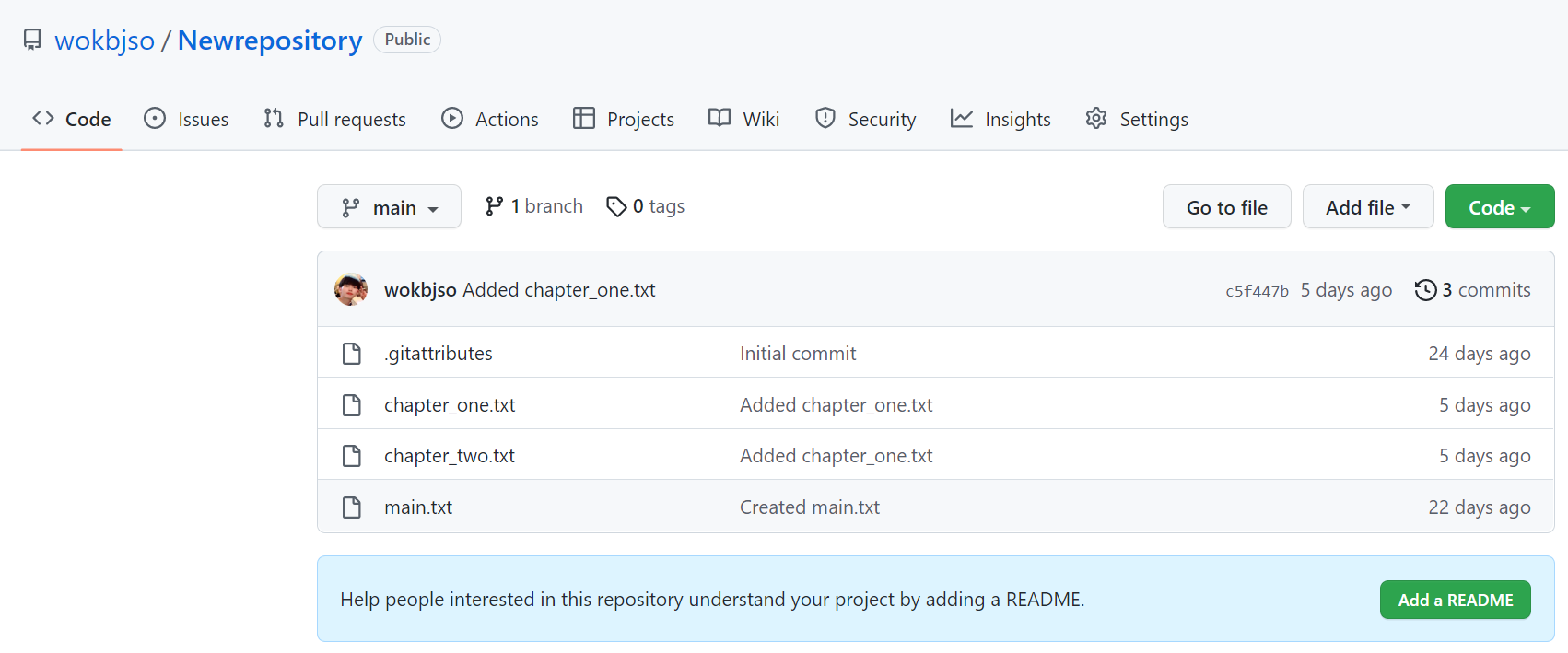Go to the Actions tab

(x=490, y=119)
